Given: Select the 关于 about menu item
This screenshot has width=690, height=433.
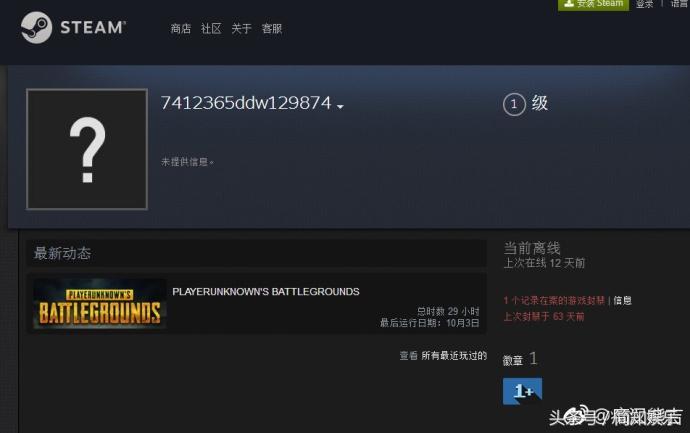Looking at the screenshot, I should [x=241, y=29].
